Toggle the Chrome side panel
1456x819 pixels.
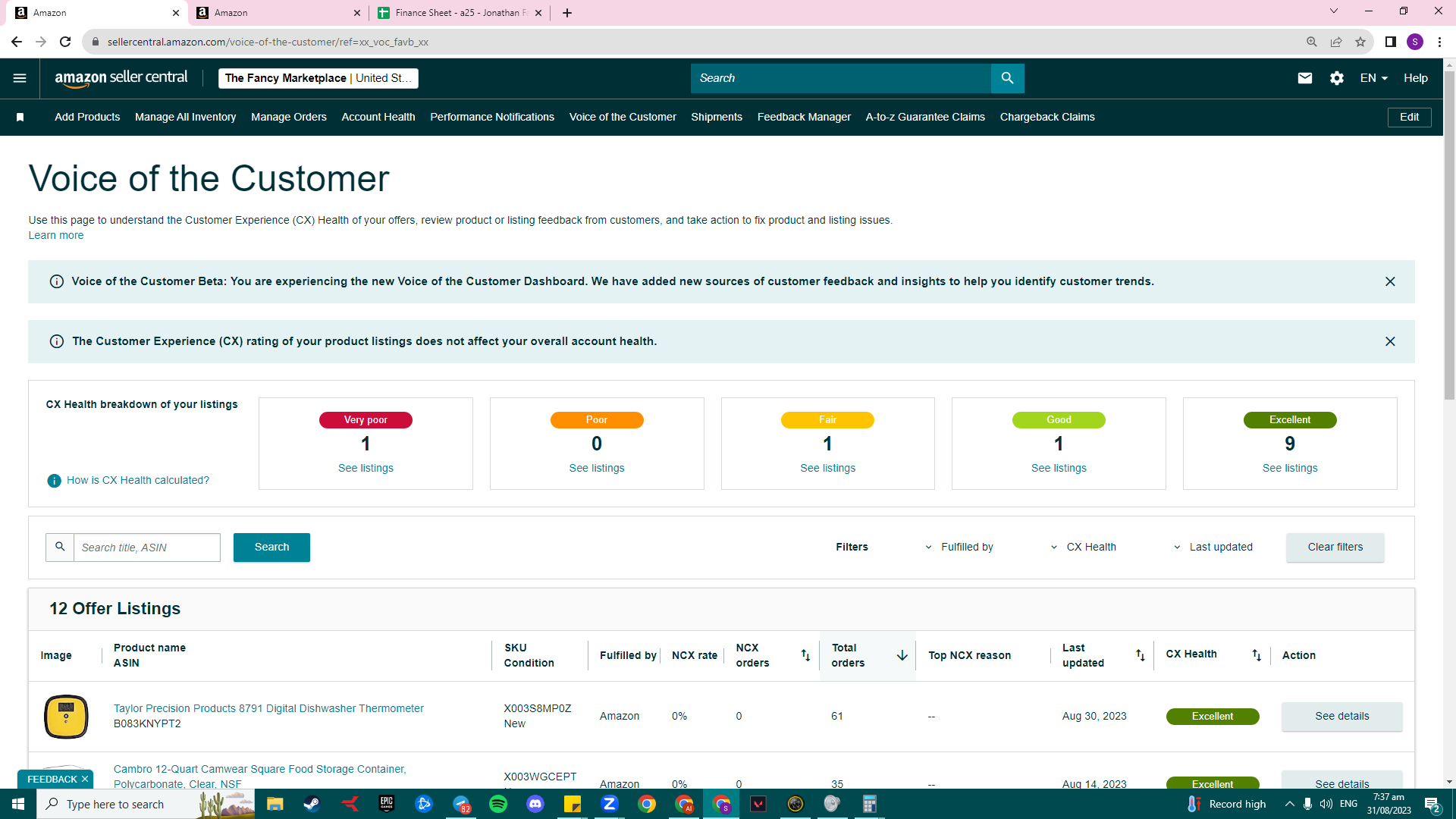(1390, 42)
